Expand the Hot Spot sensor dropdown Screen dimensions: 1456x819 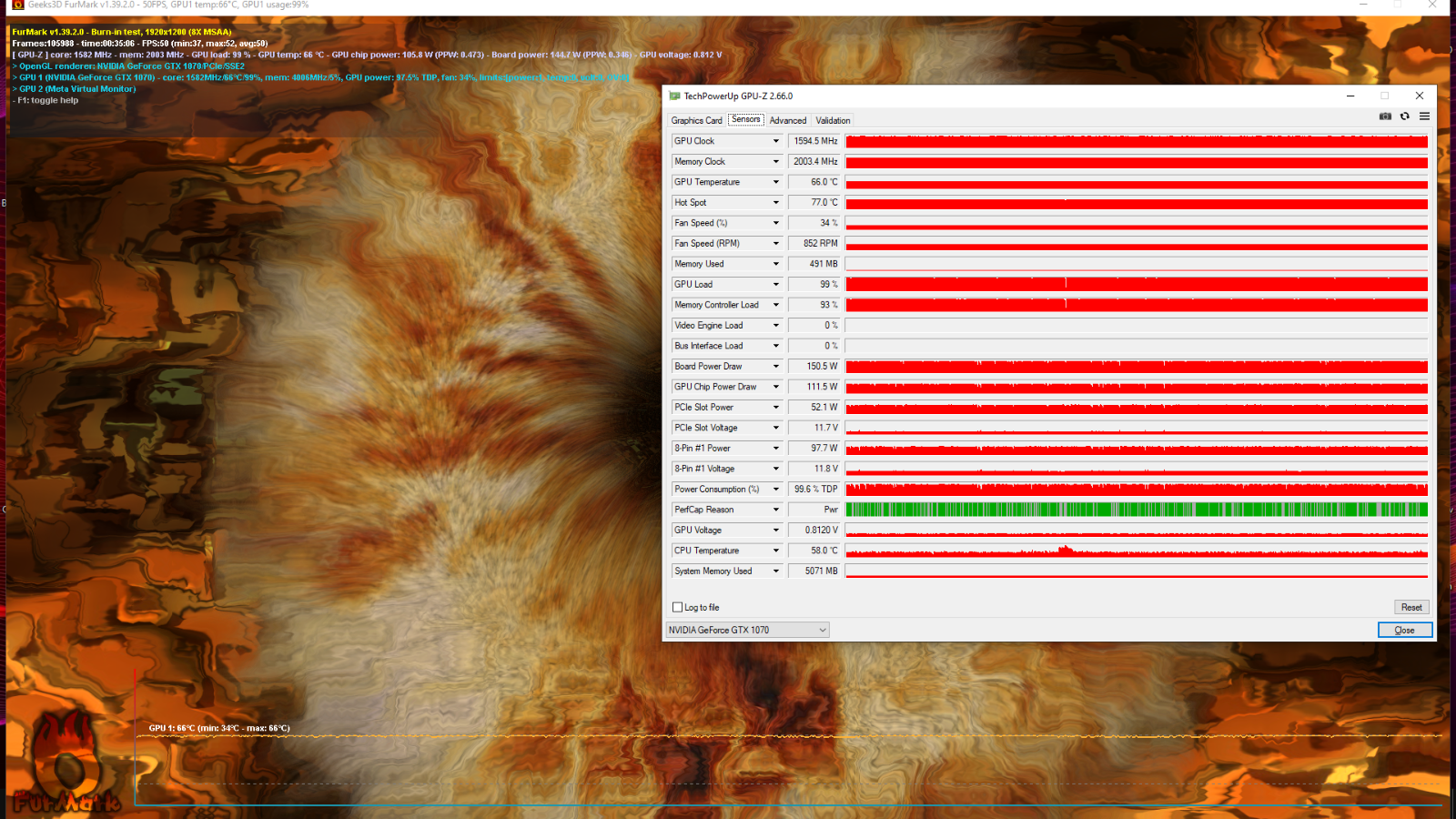click(x=776, y=202)
